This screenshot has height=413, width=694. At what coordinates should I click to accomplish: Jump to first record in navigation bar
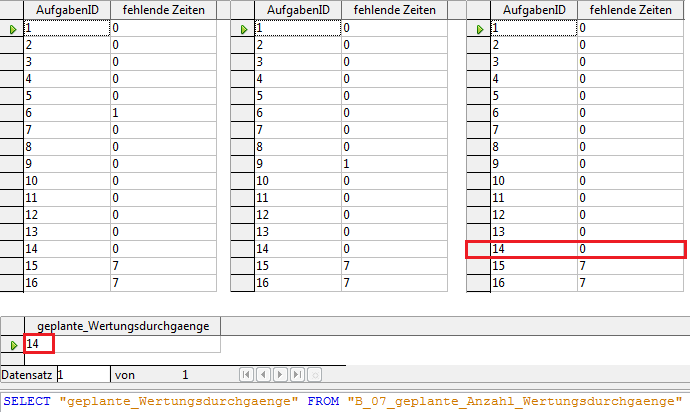tap(246, 374)
